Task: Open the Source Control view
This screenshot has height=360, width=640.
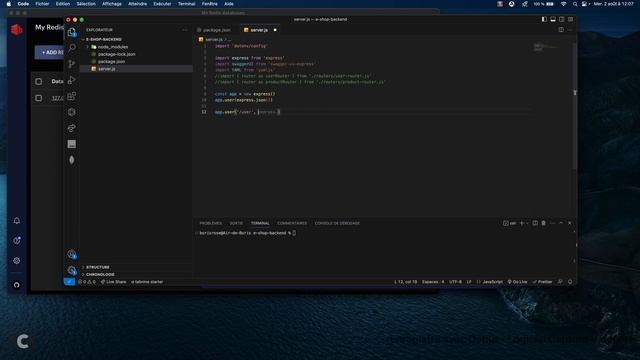Action: point(72,64)
